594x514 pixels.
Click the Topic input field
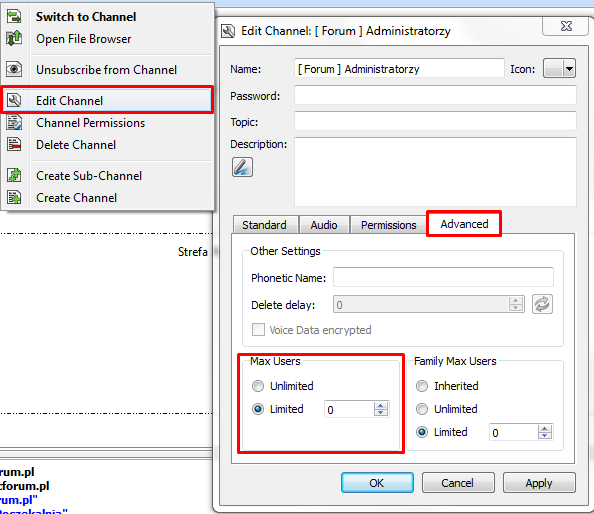[x=435, y=121]
